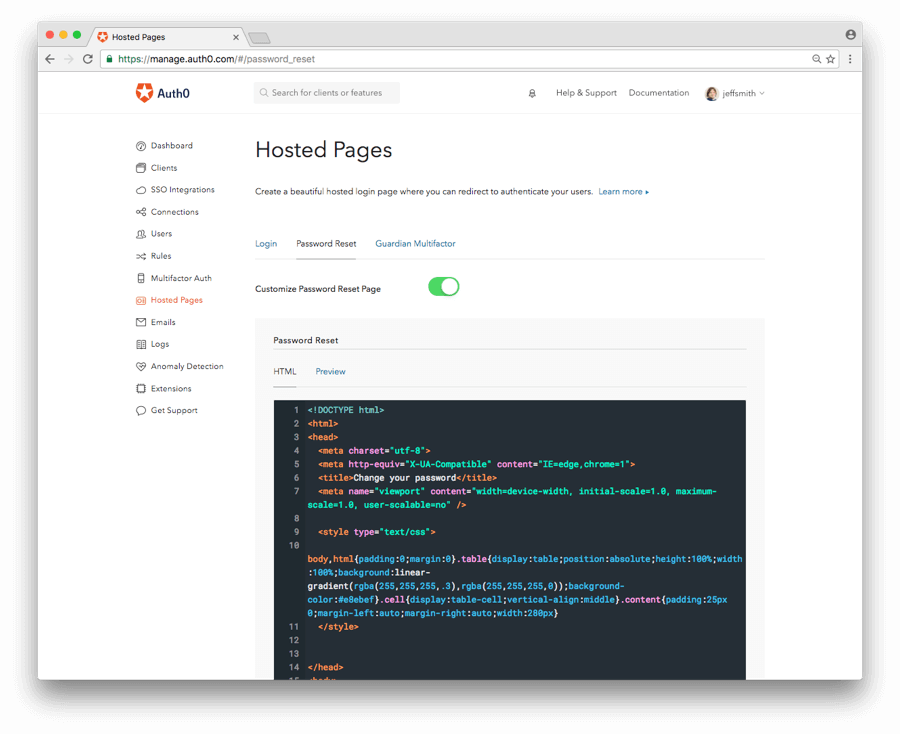This screenshot has height=734, width=900.
Task: Open the notifications bell icon
Action: [532, 93]
